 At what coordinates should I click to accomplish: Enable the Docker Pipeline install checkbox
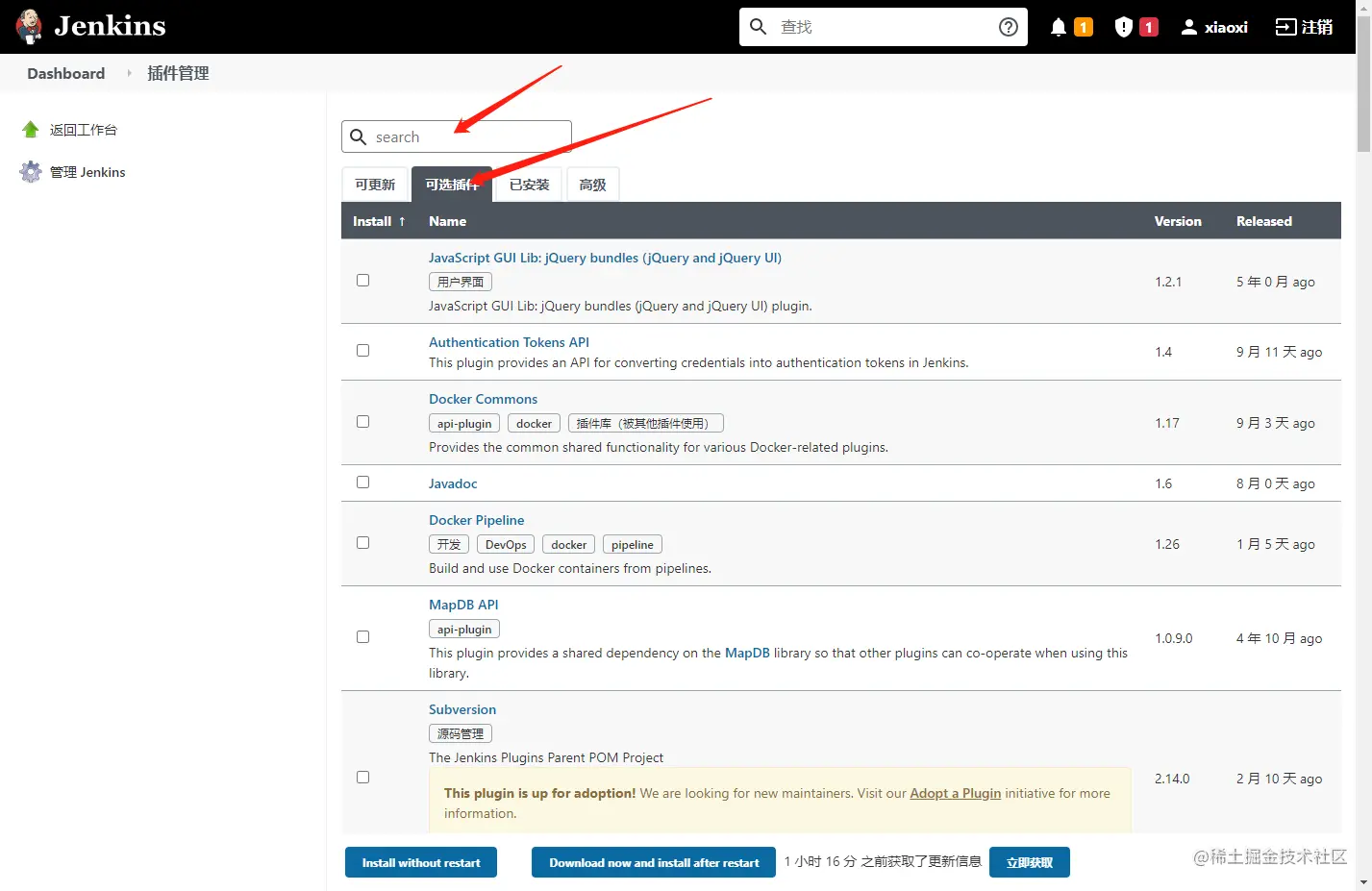[362, 543]
